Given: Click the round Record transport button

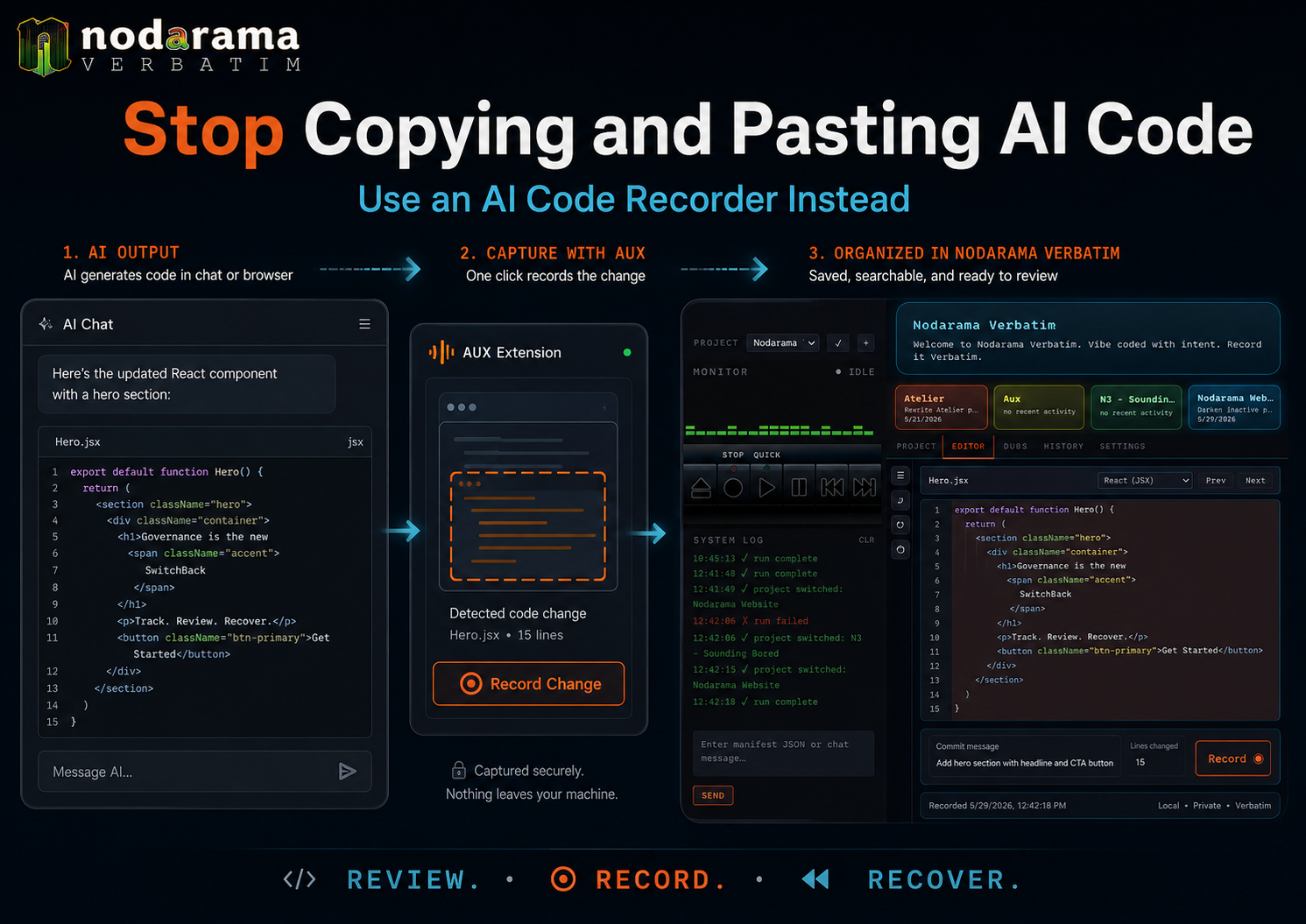Looking at the screenshot, I should click(x=733, y=488).
